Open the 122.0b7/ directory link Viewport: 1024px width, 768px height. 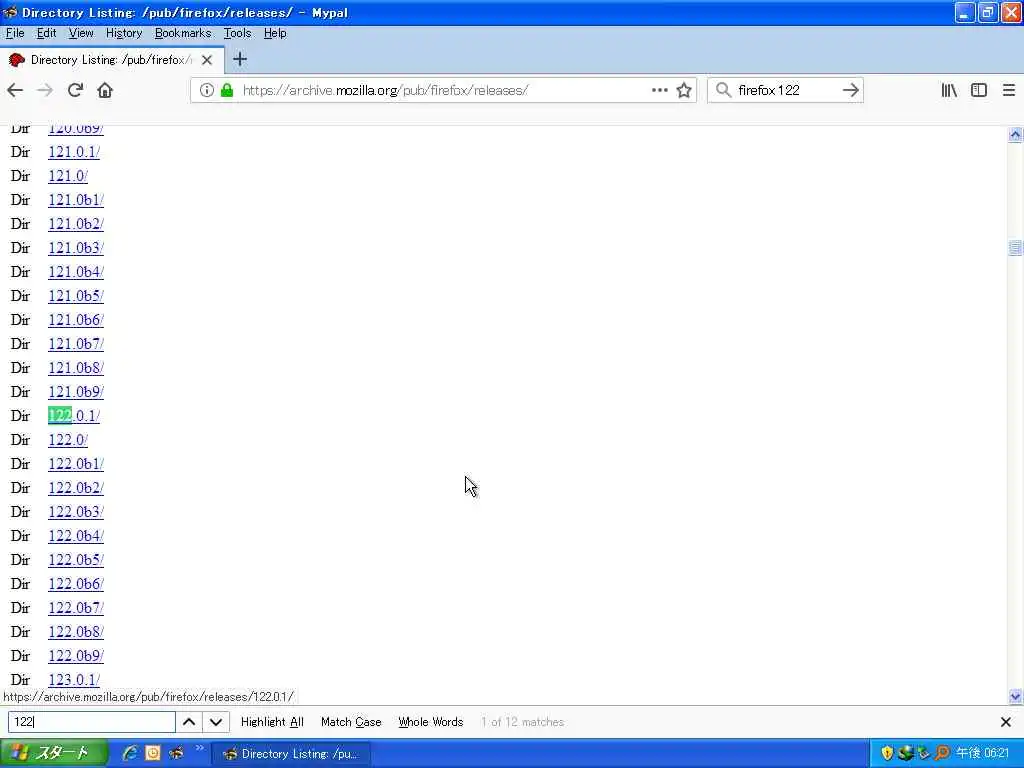point(76,608)
